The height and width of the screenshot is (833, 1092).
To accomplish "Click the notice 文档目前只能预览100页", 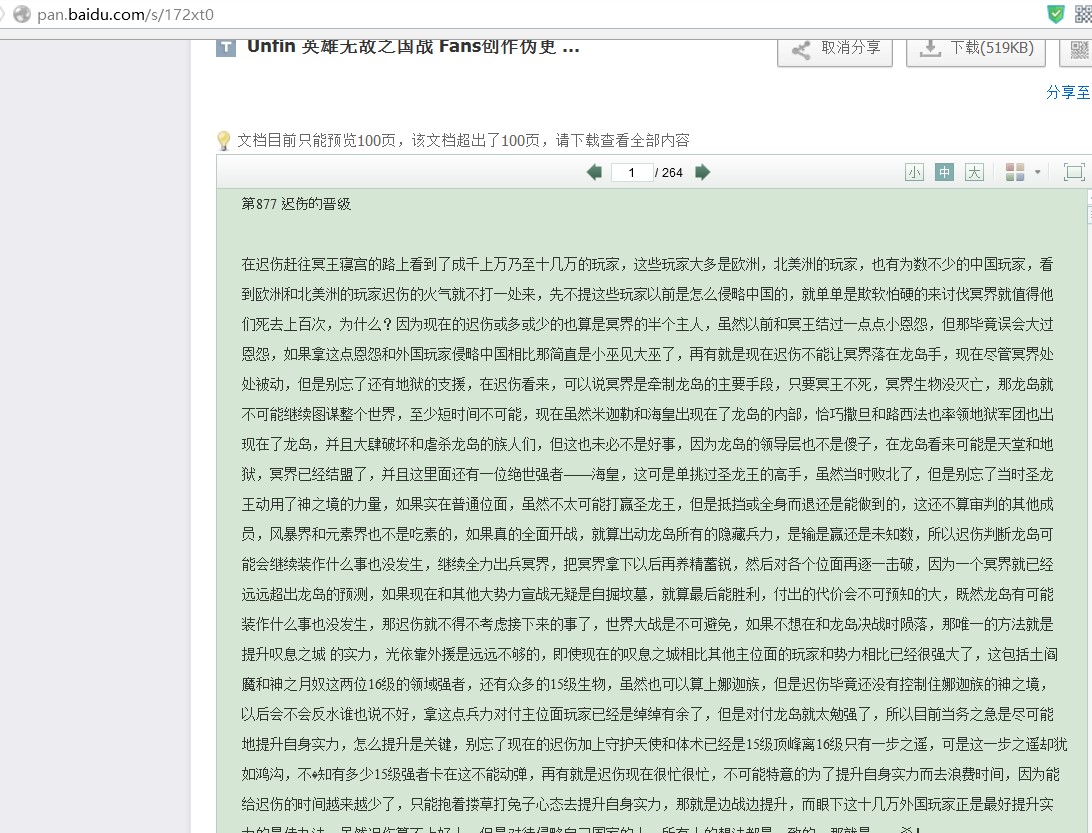I will (464, 141).
